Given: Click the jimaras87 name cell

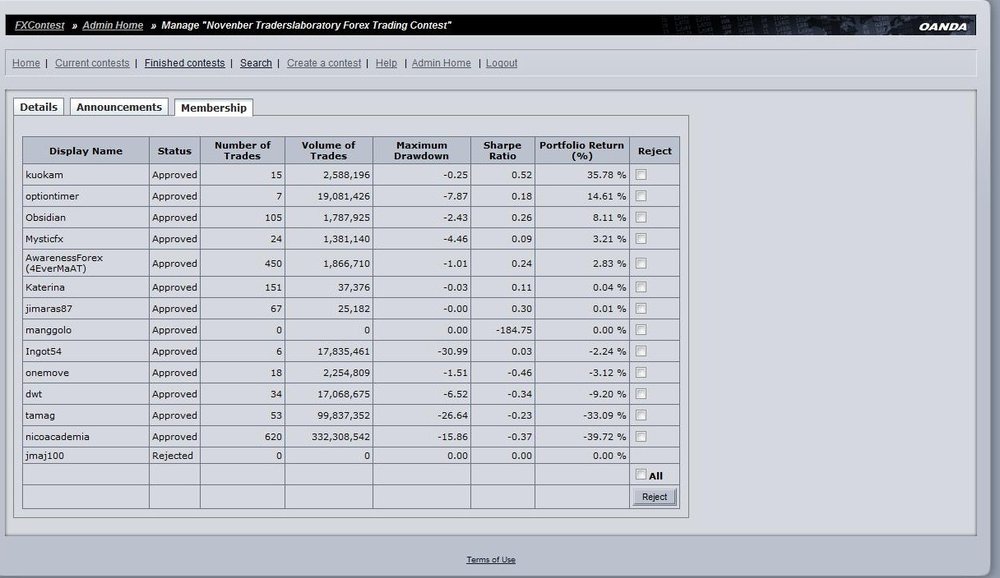Looking at the screenshot, I should 85,309.
